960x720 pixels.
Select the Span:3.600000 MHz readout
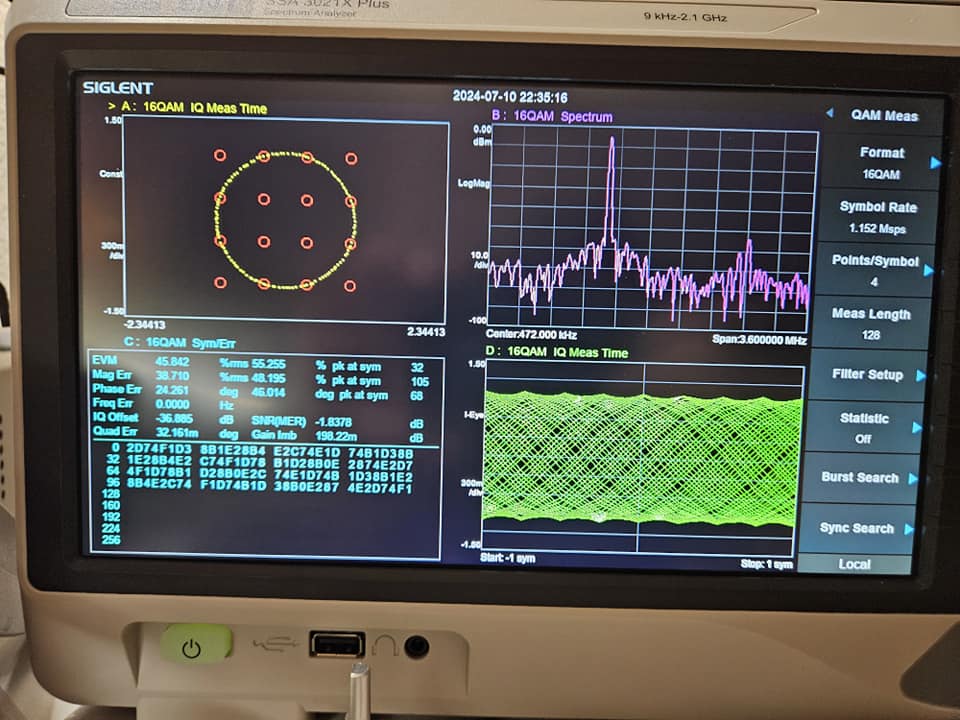(759, 339)
